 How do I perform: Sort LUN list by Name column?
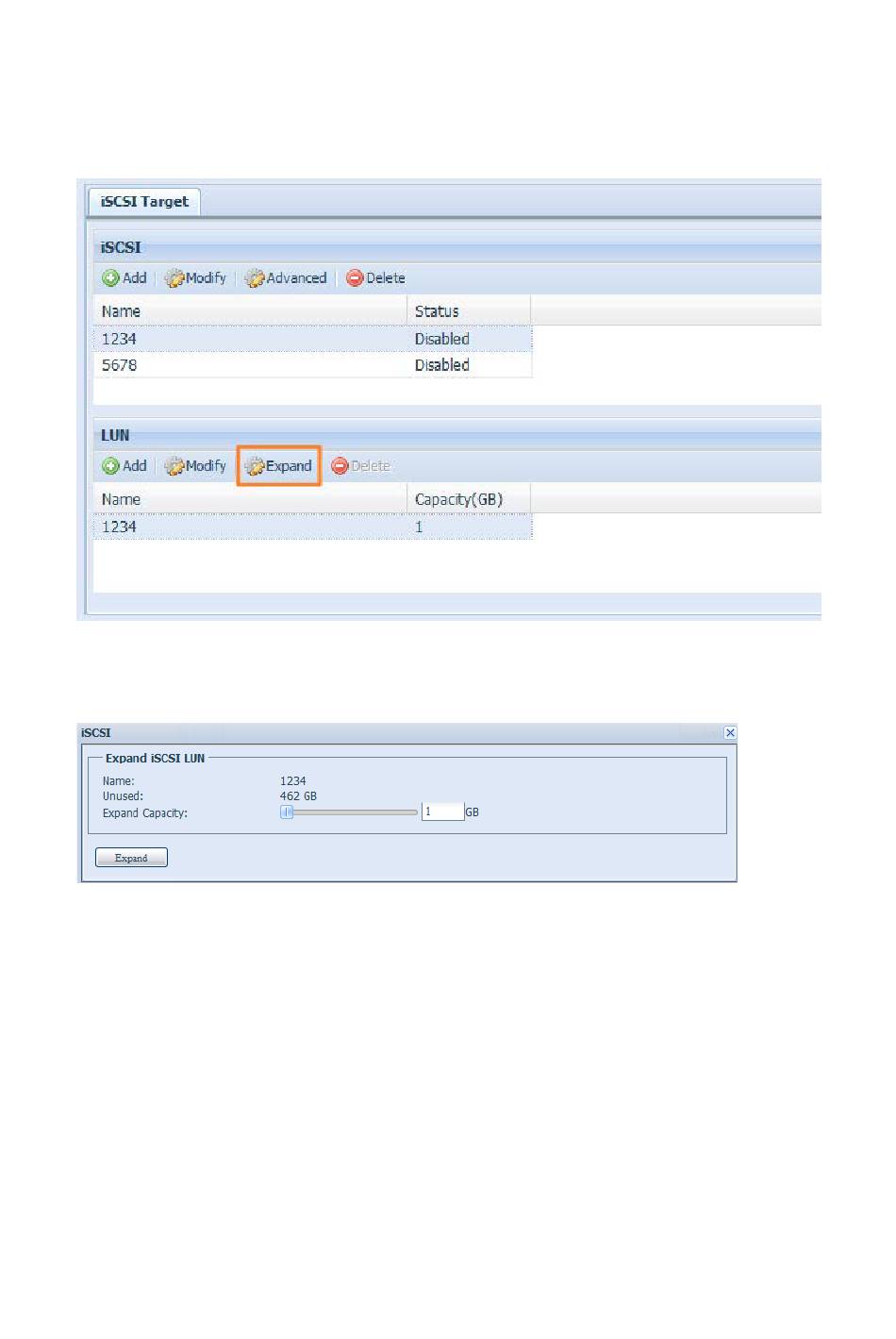tap(250, 499)
